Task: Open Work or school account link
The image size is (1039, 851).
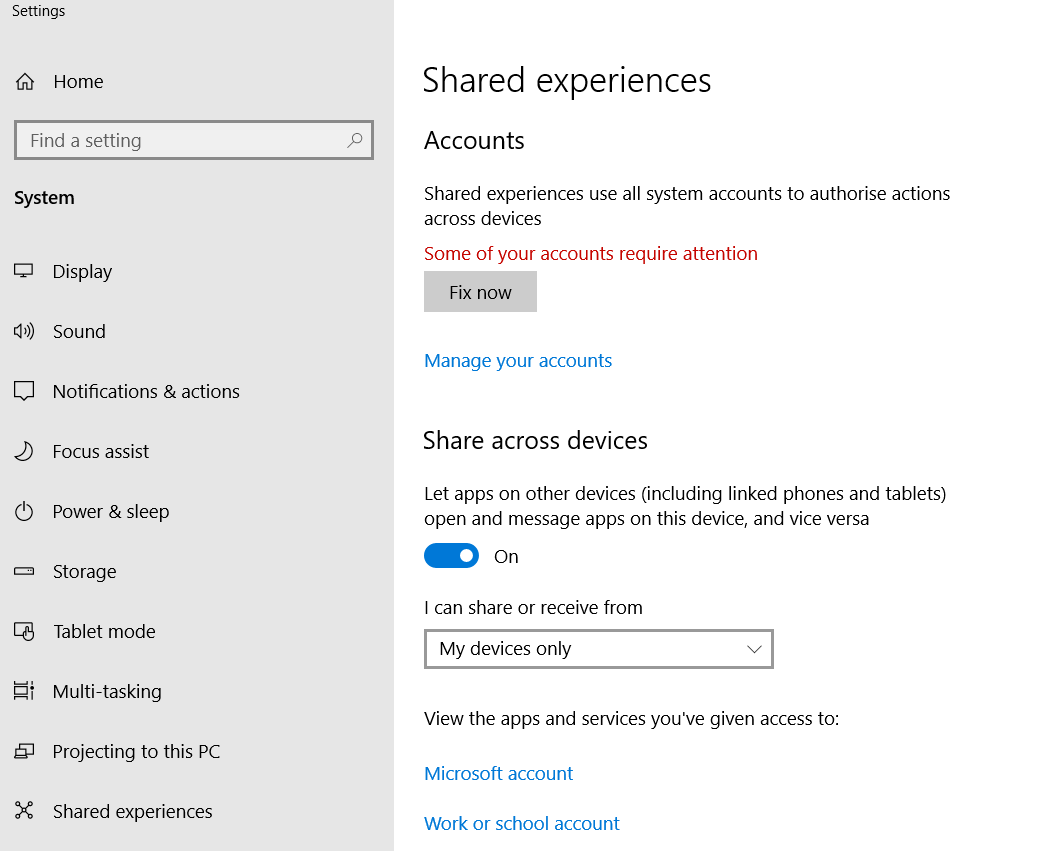Action: point(521,823)
